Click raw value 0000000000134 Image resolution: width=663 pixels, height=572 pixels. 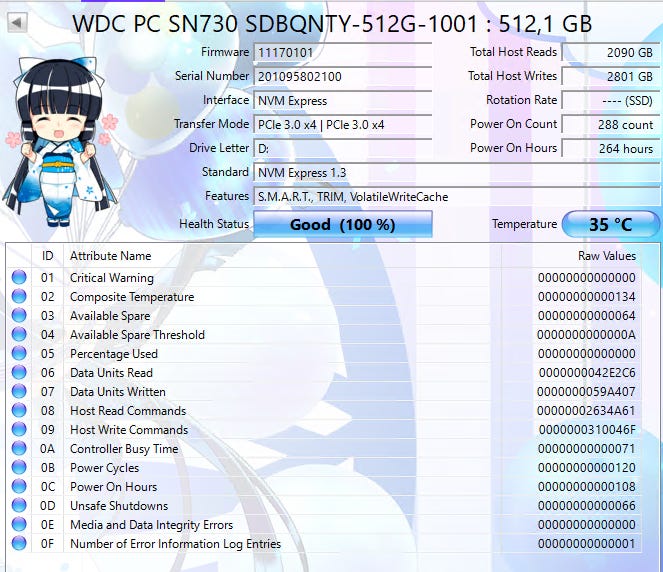pos(586,297)
